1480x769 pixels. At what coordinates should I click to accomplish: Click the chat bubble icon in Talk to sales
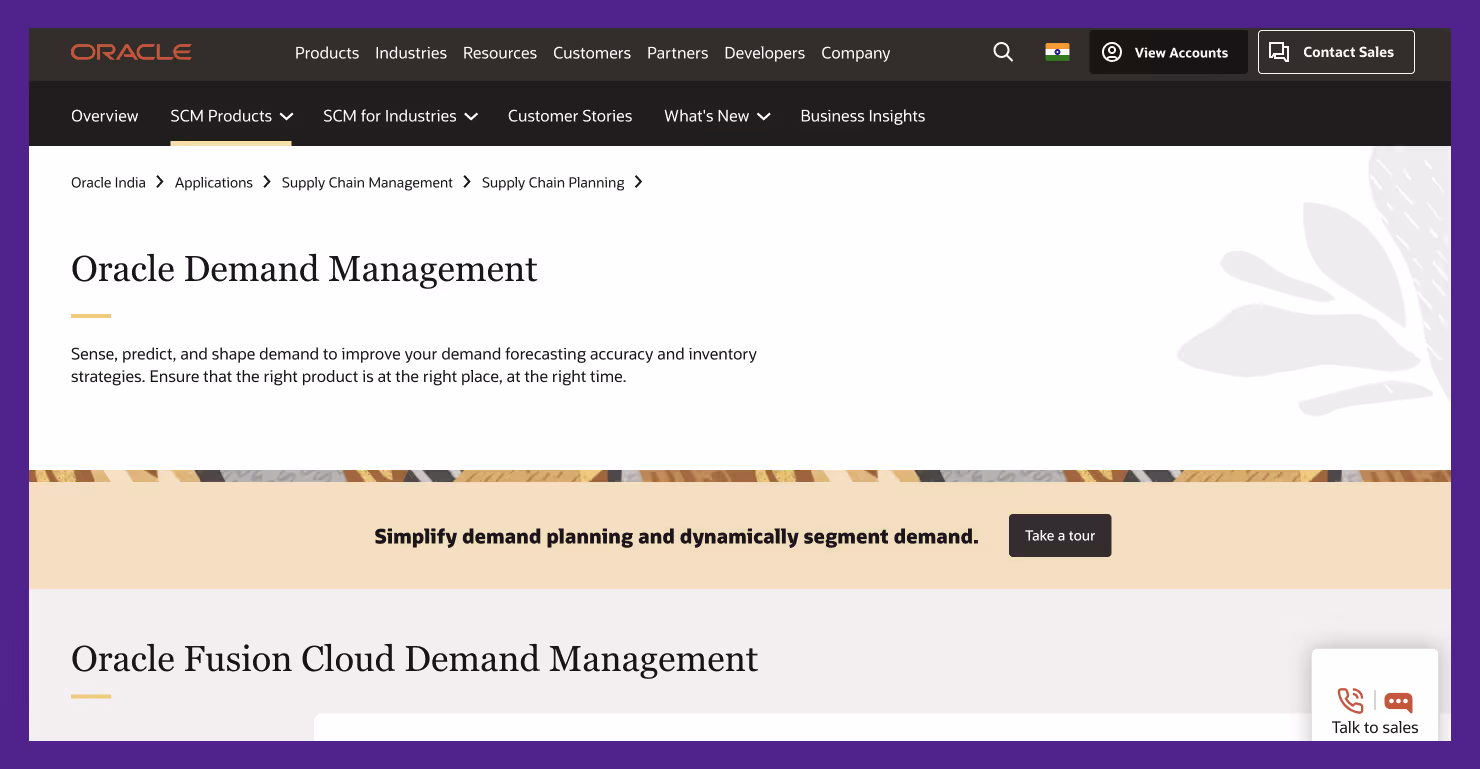click(x=1398, y=702)
